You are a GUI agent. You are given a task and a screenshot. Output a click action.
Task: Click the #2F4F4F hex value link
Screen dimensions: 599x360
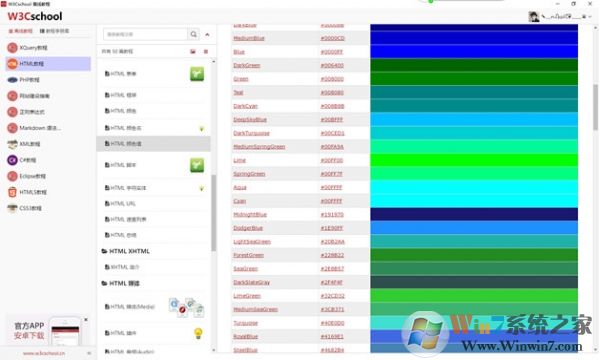332,282
